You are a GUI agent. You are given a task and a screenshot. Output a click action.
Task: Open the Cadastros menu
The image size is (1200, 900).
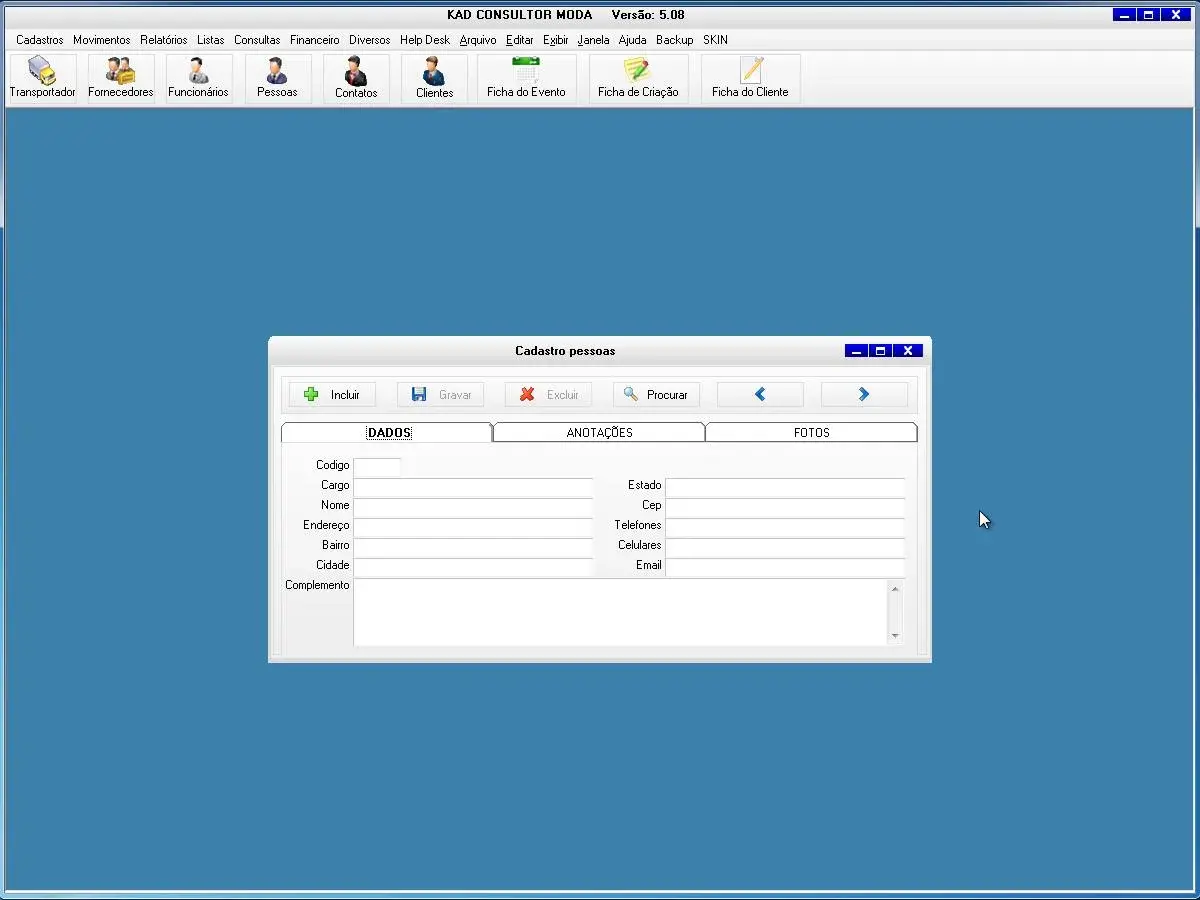40,40
